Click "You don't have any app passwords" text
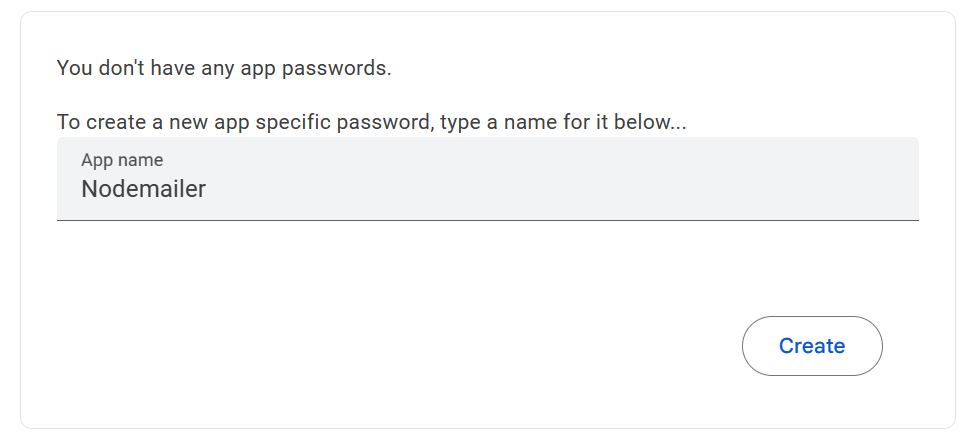Screen dimensions: 969x445 (223, 68)
